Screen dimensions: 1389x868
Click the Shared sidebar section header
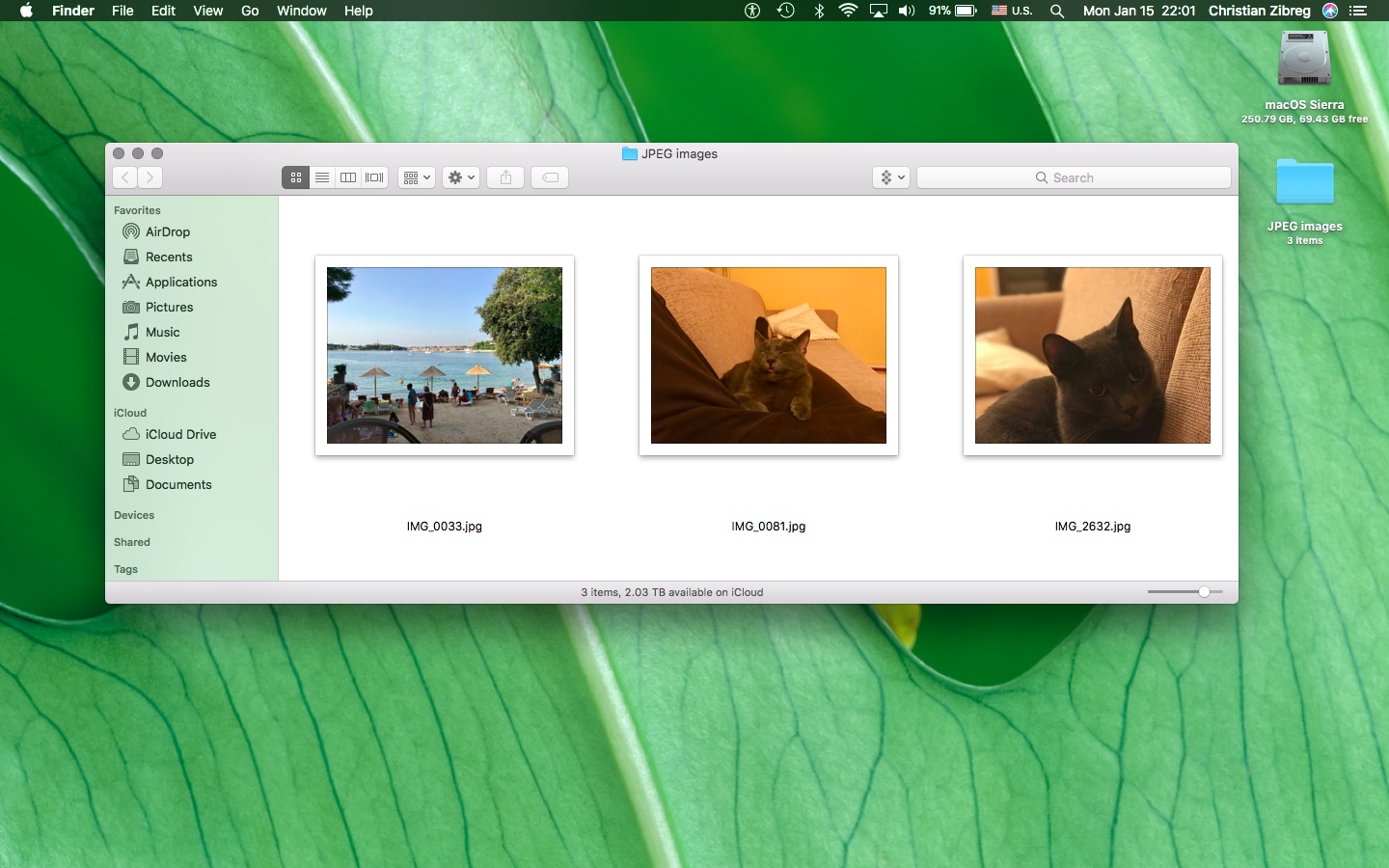click(132, 542)
